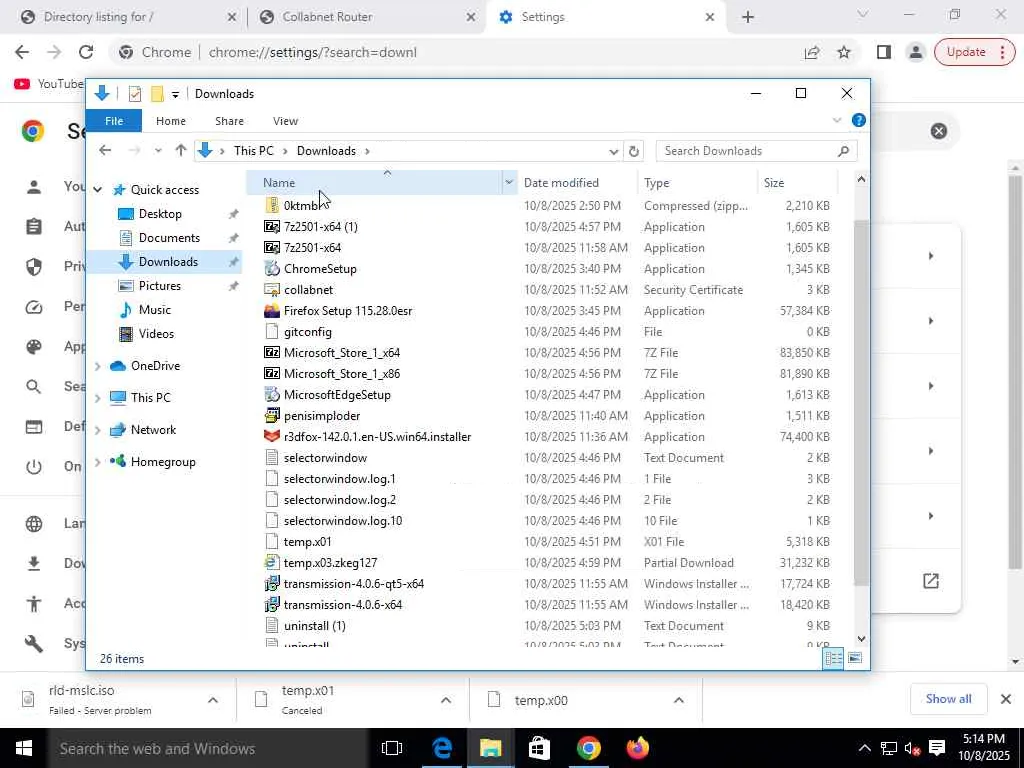Open Task View on taskbar
Viewport: 1024px width, 768px height.
(x=392, y=748)
